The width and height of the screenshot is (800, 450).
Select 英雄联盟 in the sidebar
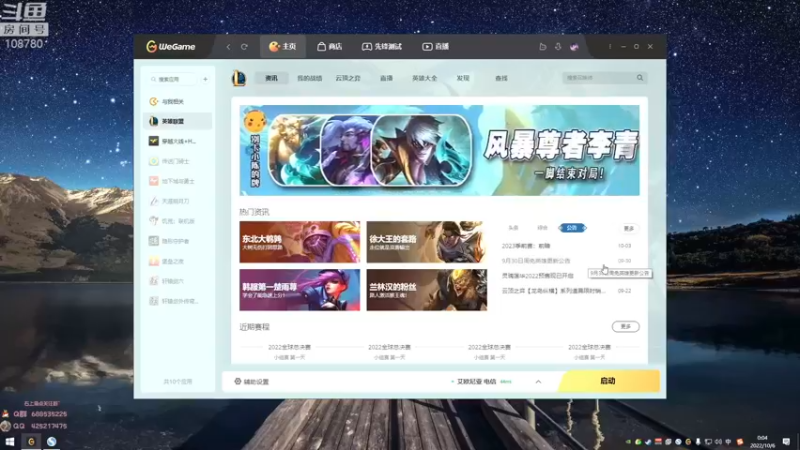pos(178,121)
